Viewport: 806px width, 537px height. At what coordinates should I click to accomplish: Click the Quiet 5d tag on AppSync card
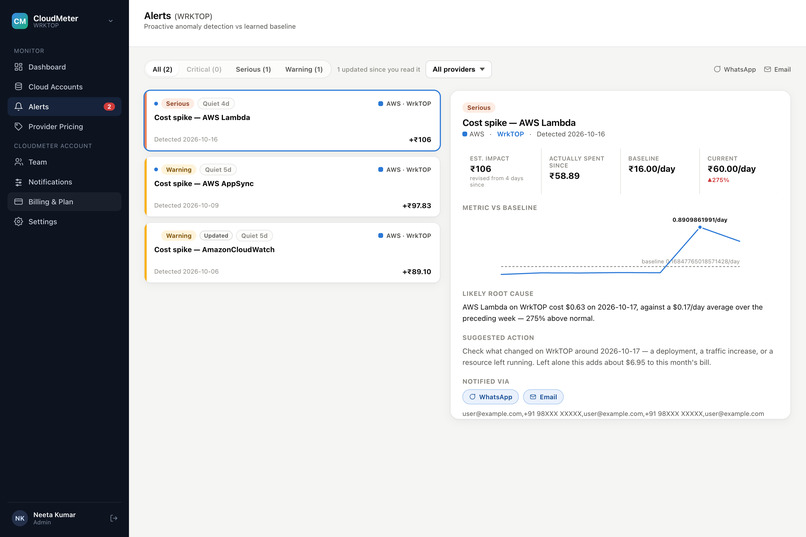coord(218,170)
